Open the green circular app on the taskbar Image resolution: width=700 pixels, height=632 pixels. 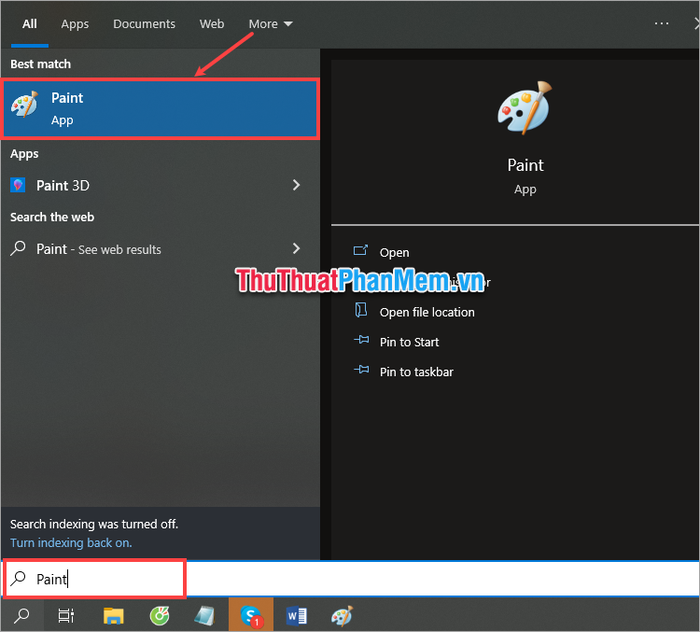pos(159,615)
